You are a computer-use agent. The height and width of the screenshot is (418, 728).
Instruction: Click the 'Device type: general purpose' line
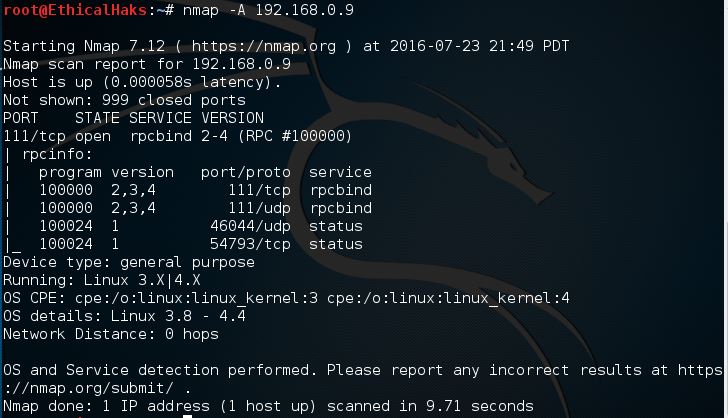pos(129,262)
